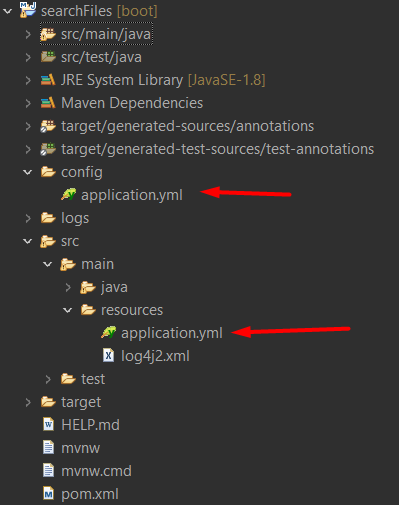
Task: Click the target folder icon
Action: (48, 402)
